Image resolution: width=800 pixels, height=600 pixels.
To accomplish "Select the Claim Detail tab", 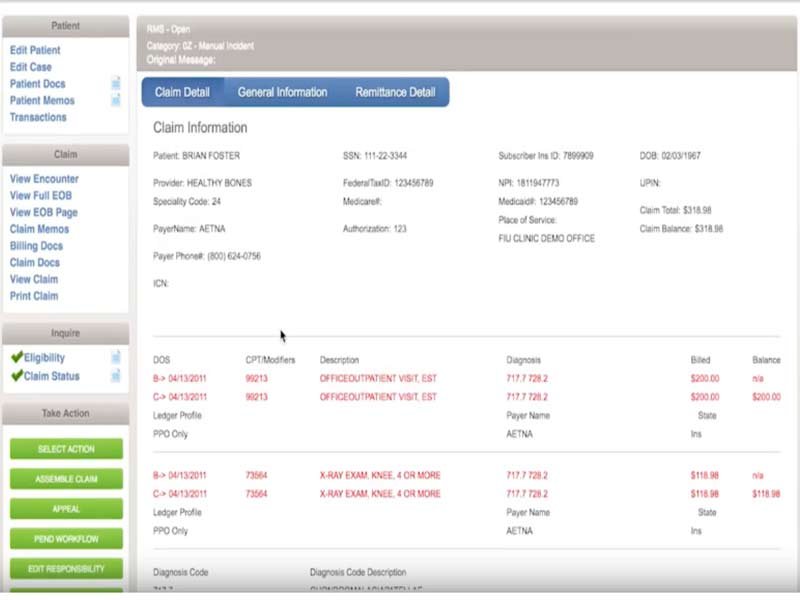I will 182,92.
